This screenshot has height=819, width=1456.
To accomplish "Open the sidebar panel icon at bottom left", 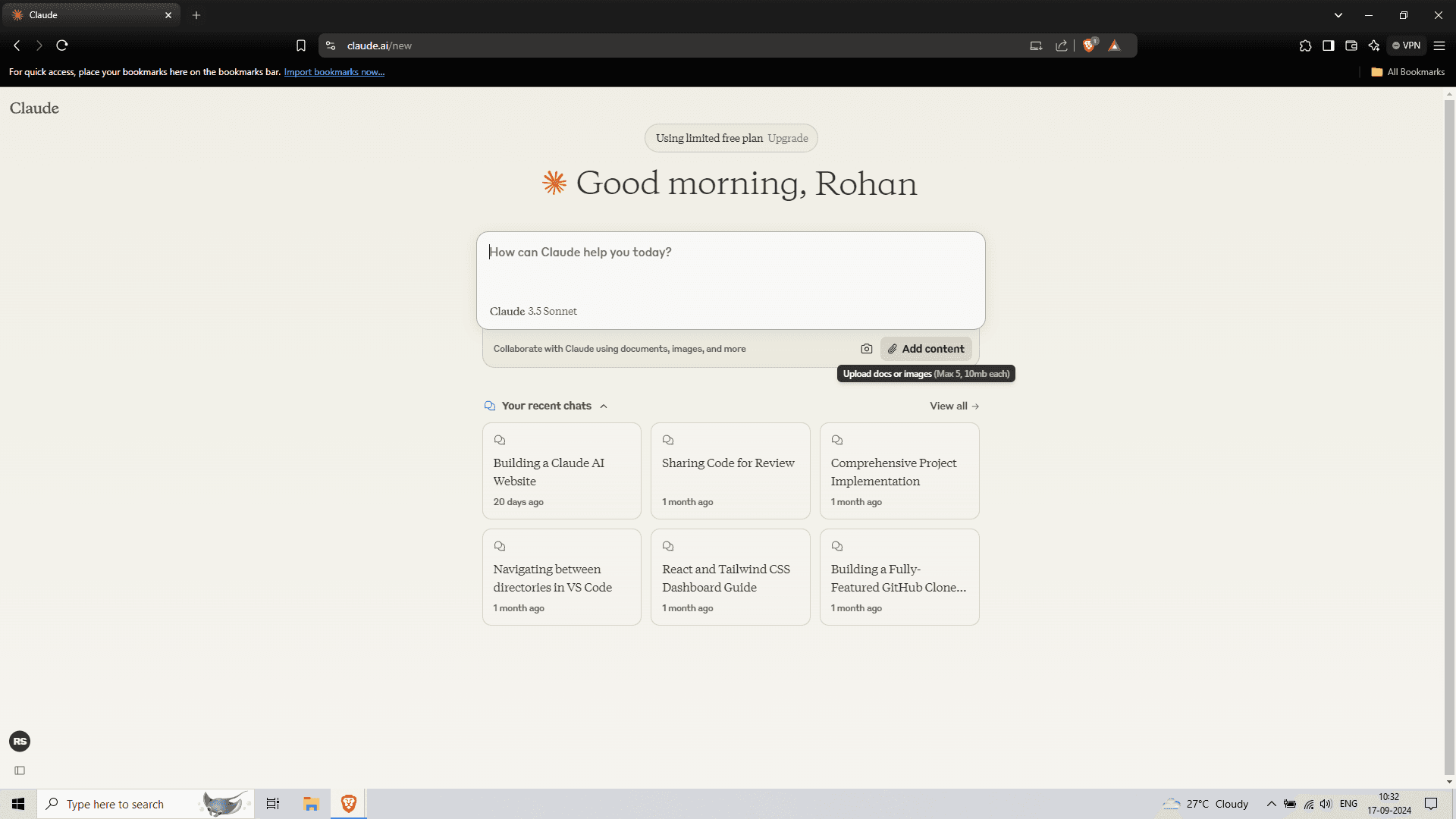I will click(x=20, y=770).
